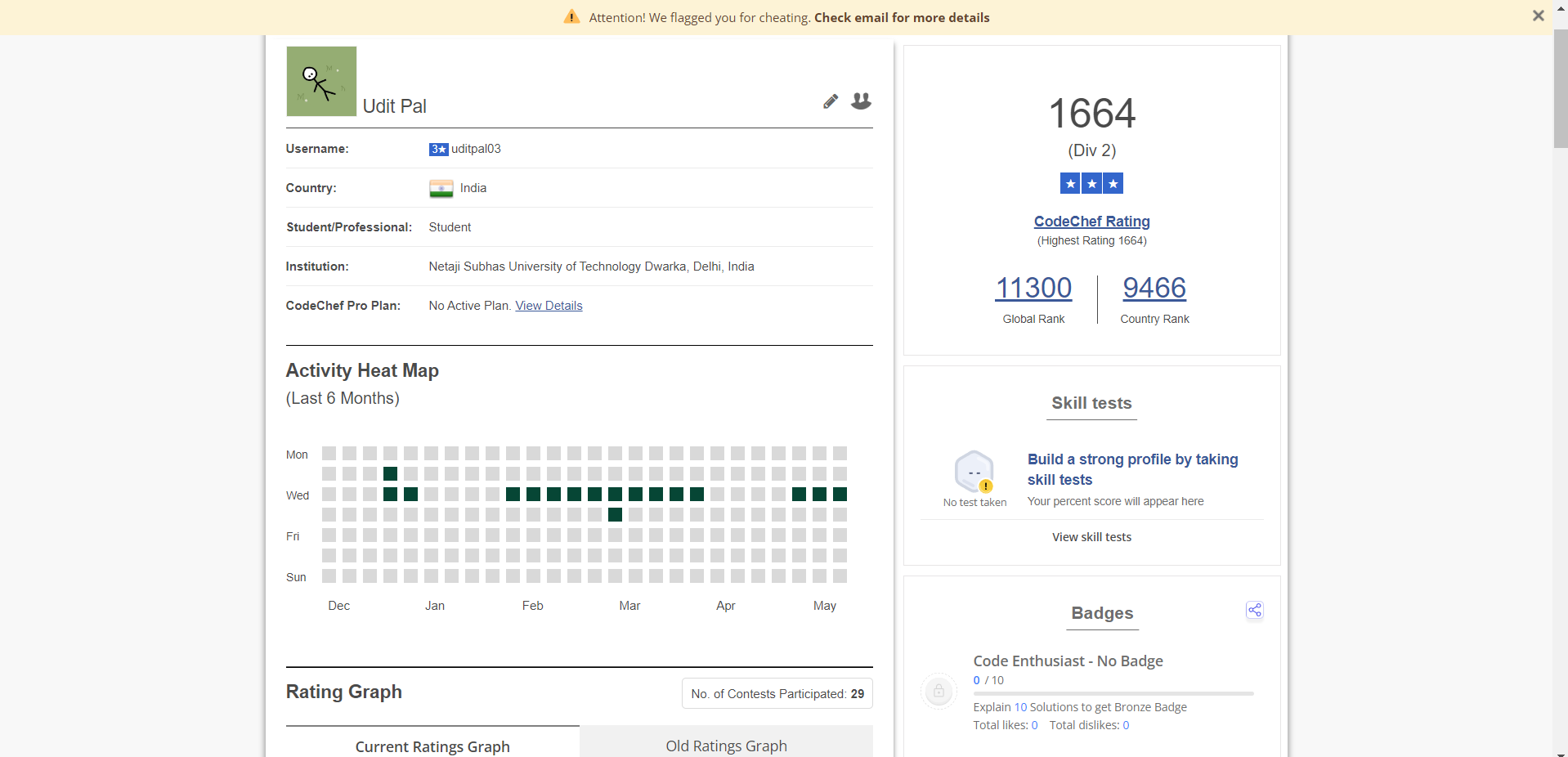This screenshot has width=1568, height=757.
Task: Click the locked badge icon
Action: tap(939, 692)
